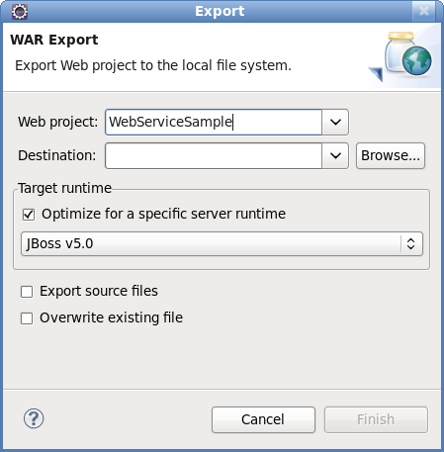Click the 'WAR Export' heading text
The height and width of the screenshot is (452, 444).
pyautogui.click(x=54, y=40)
